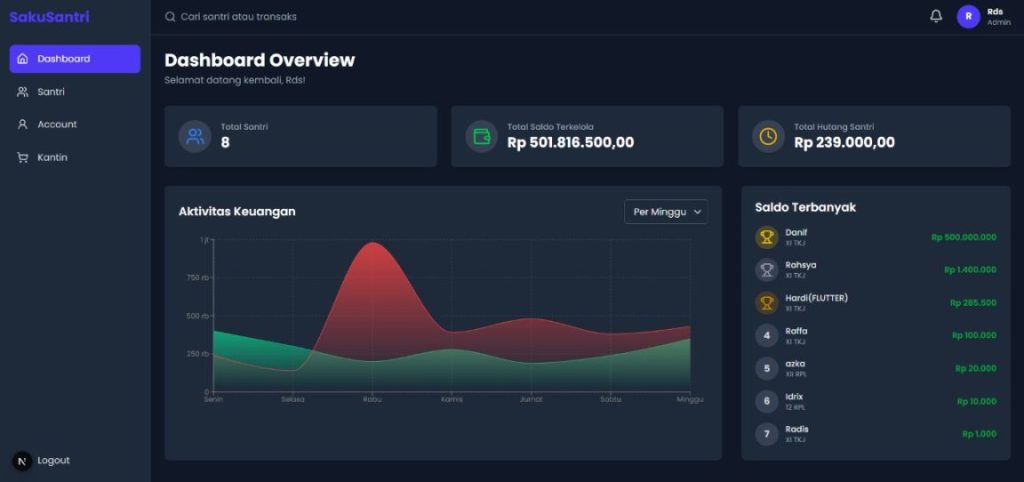Click the Total Santri people icon

pos(195,136)
